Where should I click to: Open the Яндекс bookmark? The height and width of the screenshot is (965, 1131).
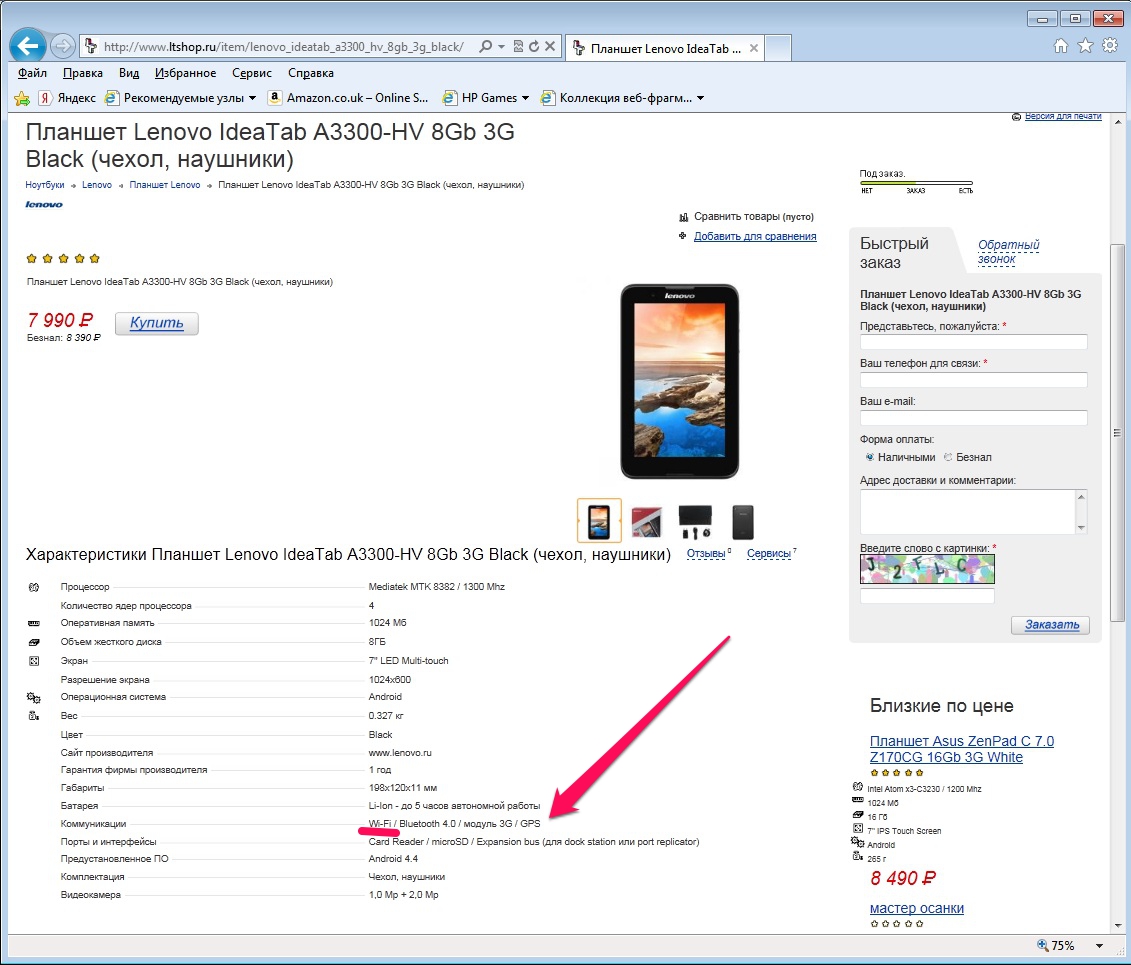pos(67,98)
